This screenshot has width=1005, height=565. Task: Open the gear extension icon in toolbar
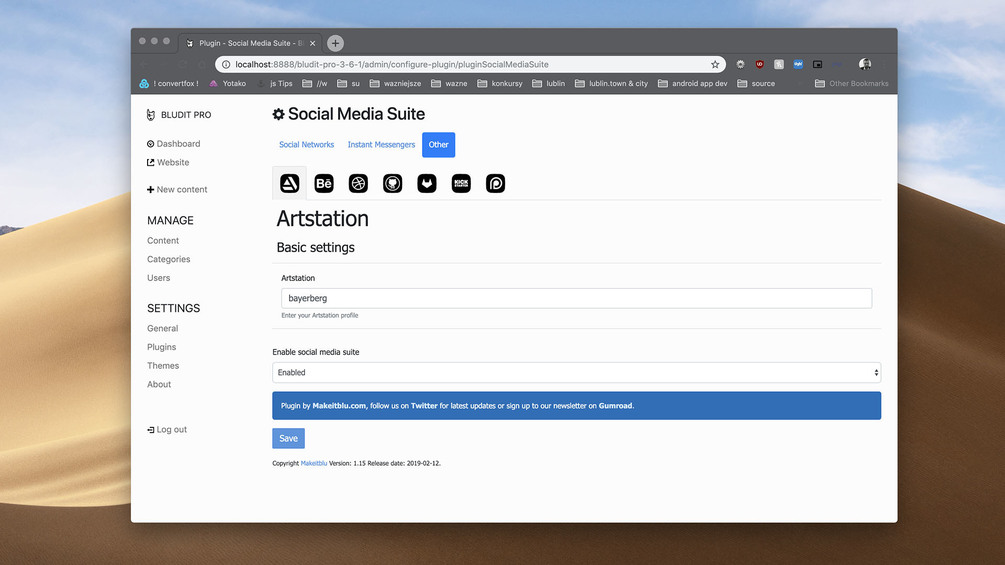click(740, 64)
